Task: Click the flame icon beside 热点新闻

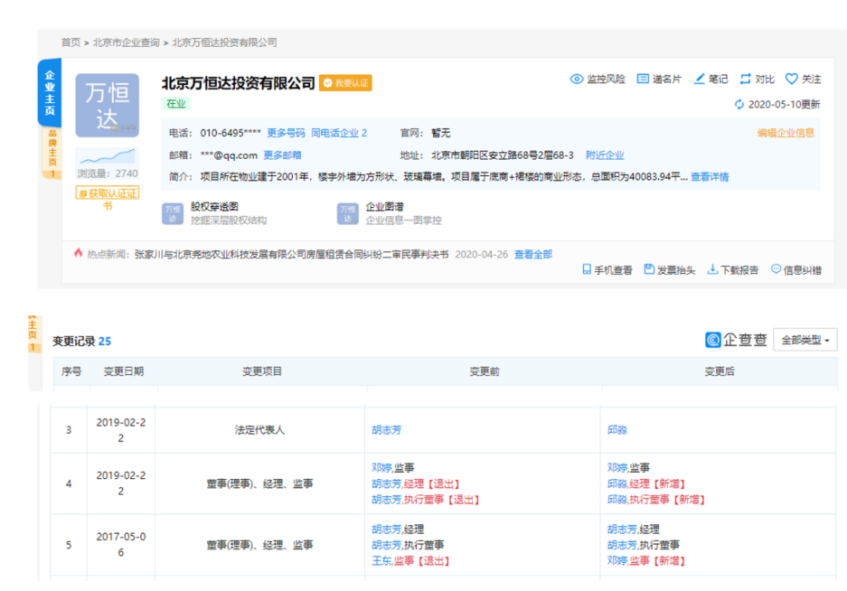Action: pyautogui.click(x=78, y=253)
